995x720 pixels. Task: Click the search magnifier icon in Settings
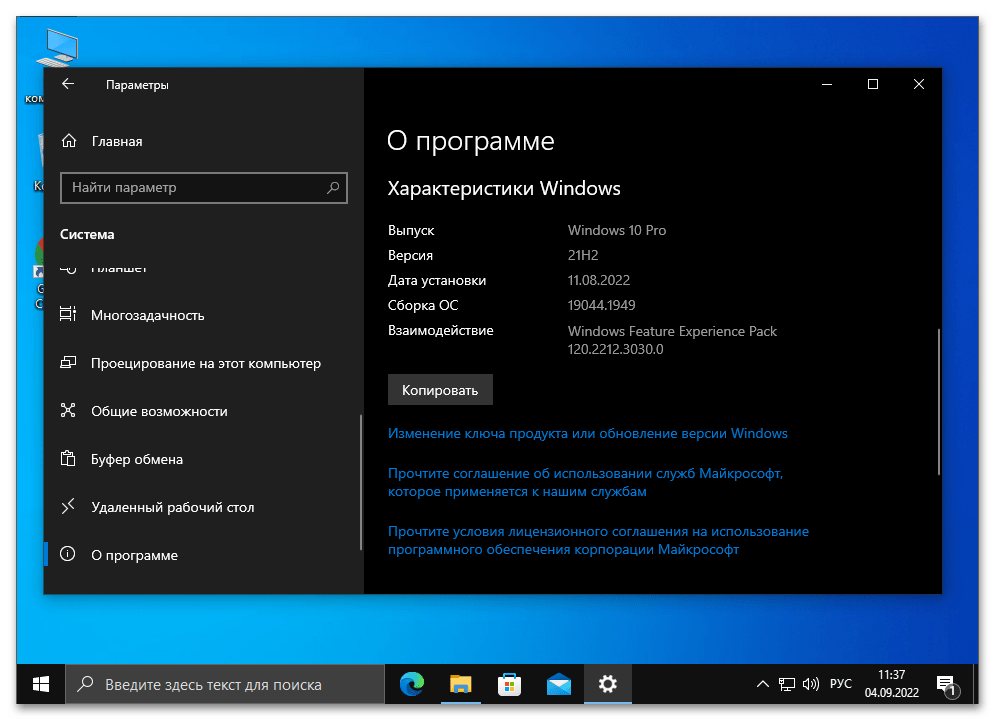pos(333,187)
